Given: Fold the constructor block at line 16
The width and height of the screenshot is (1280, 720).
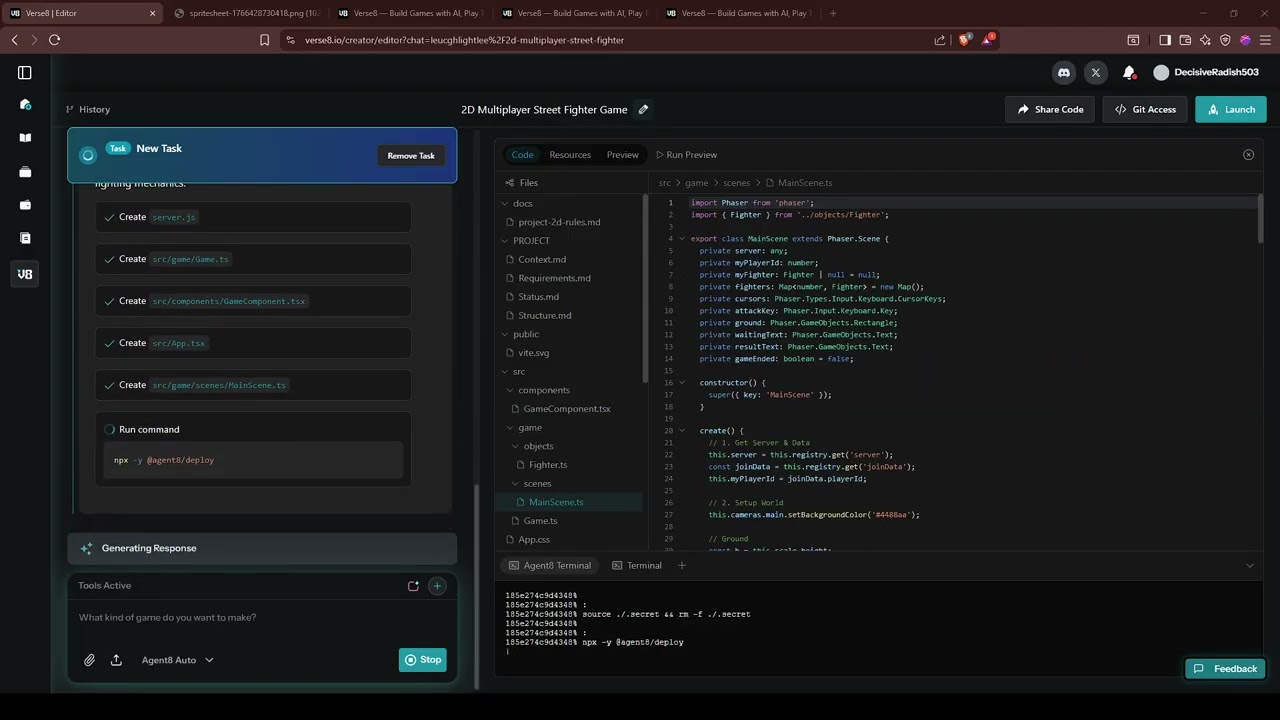Looking at the screenshot, I should (x=682, y=383).
